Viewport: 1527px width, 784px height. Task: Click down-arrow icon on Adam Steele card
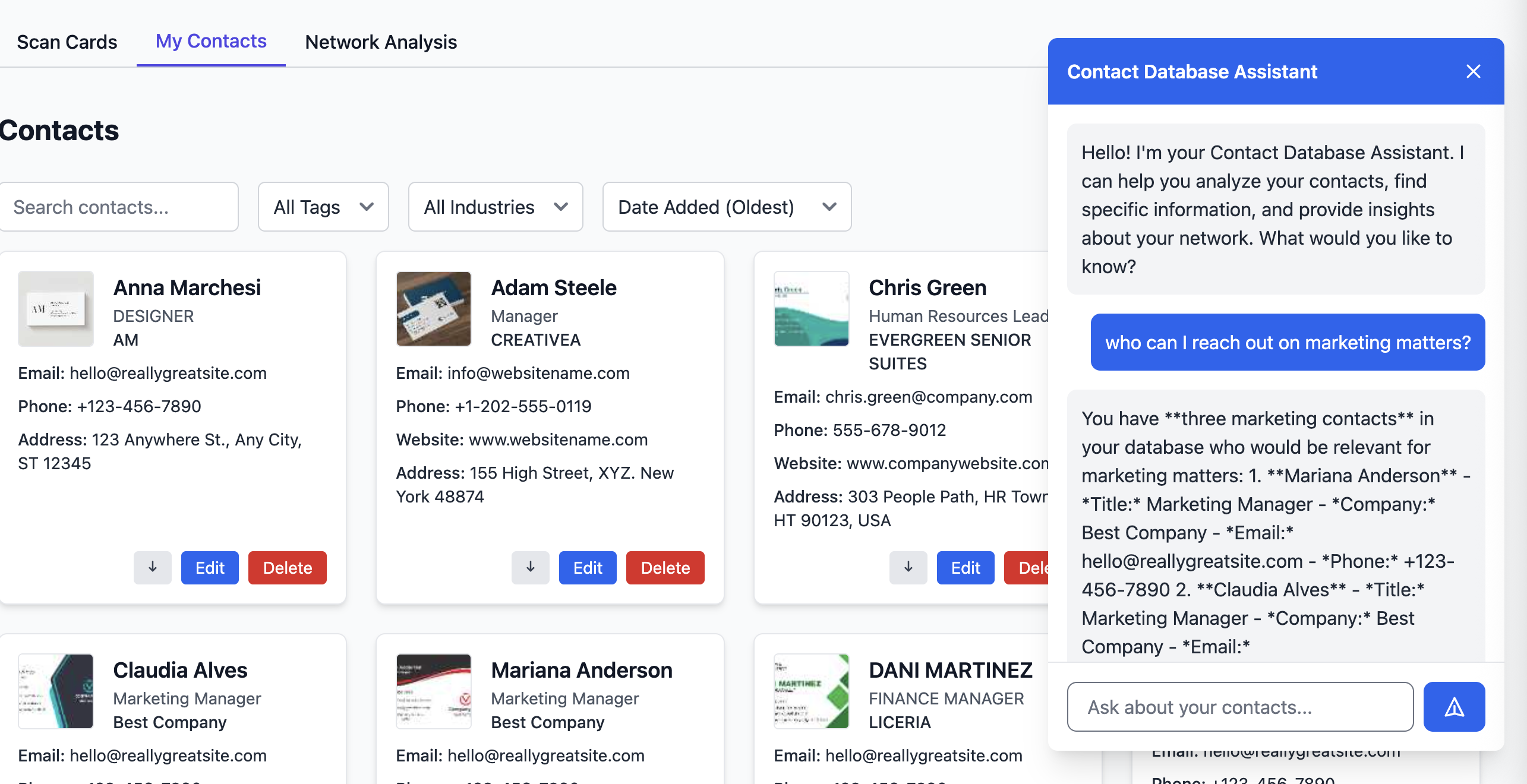(x=530, y=567)
